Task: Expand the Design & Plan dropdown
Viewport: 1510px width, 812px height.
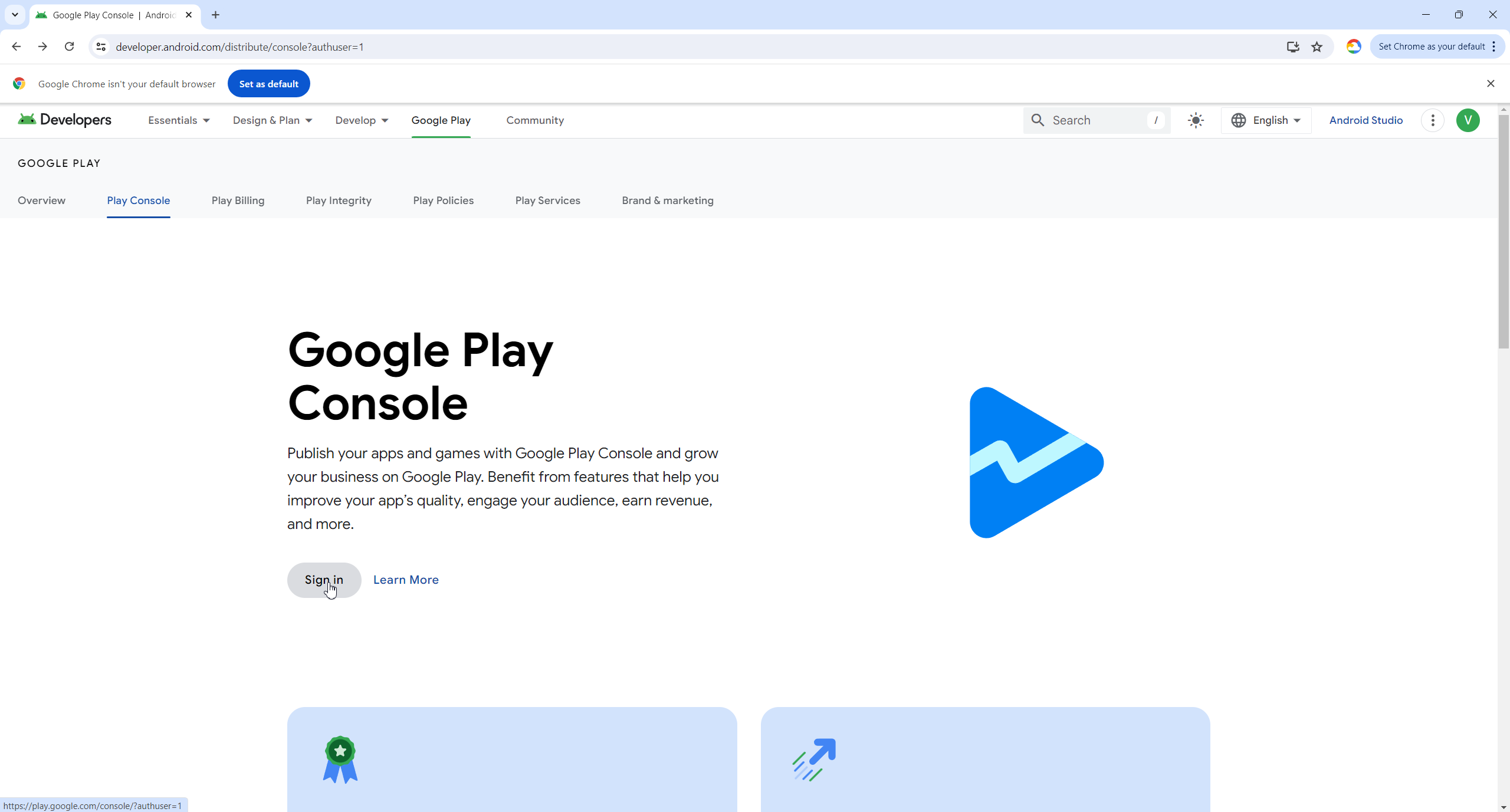Action: 272,120
